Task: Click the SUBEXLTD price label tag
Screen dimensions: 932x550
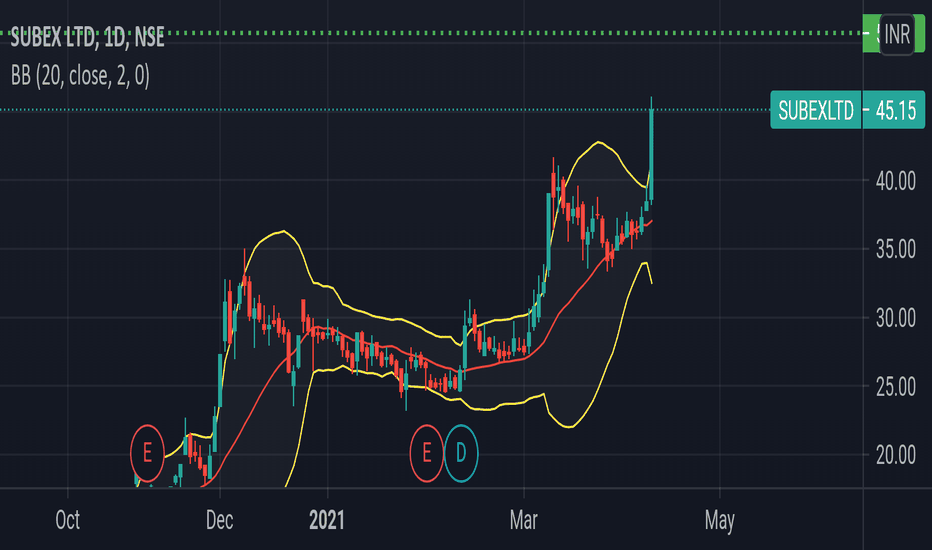Action: [x=816, y=110]
